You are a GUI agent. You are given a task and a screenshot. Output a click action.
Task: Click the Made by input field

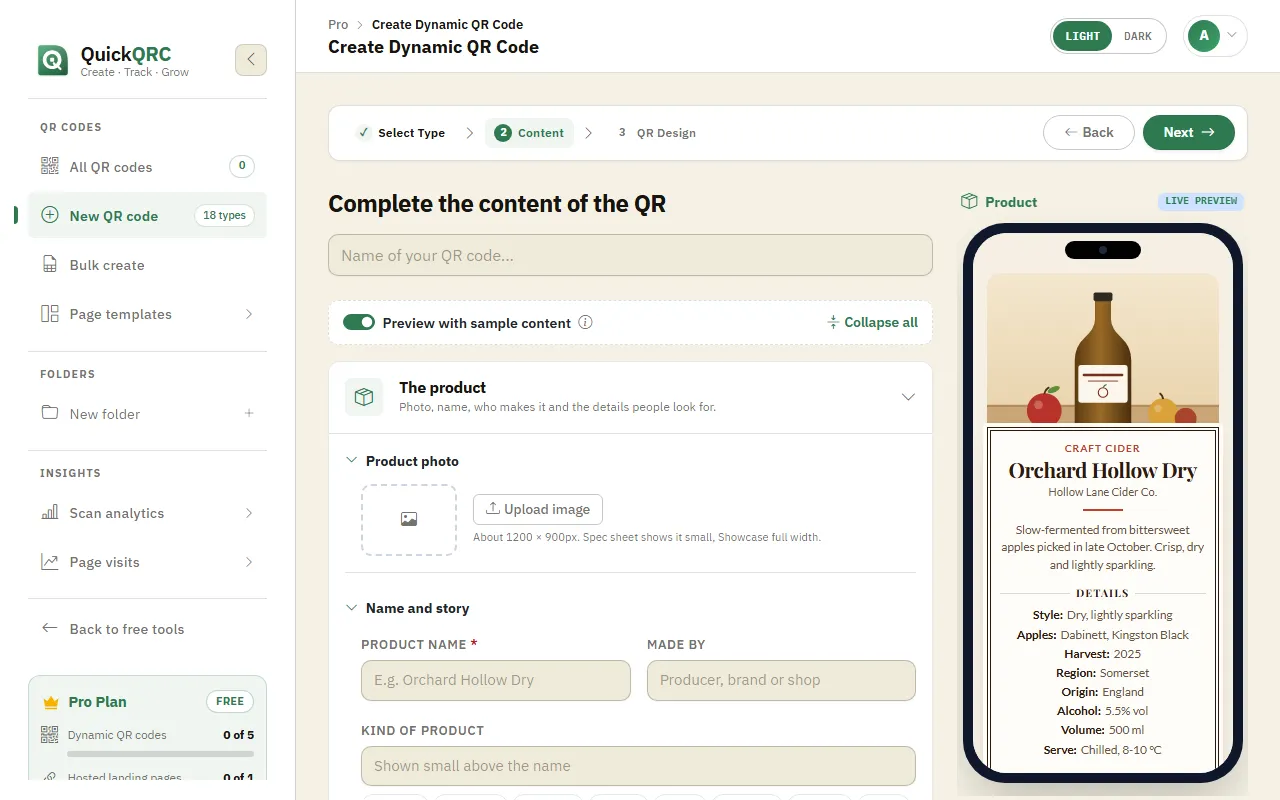(781, 680)
